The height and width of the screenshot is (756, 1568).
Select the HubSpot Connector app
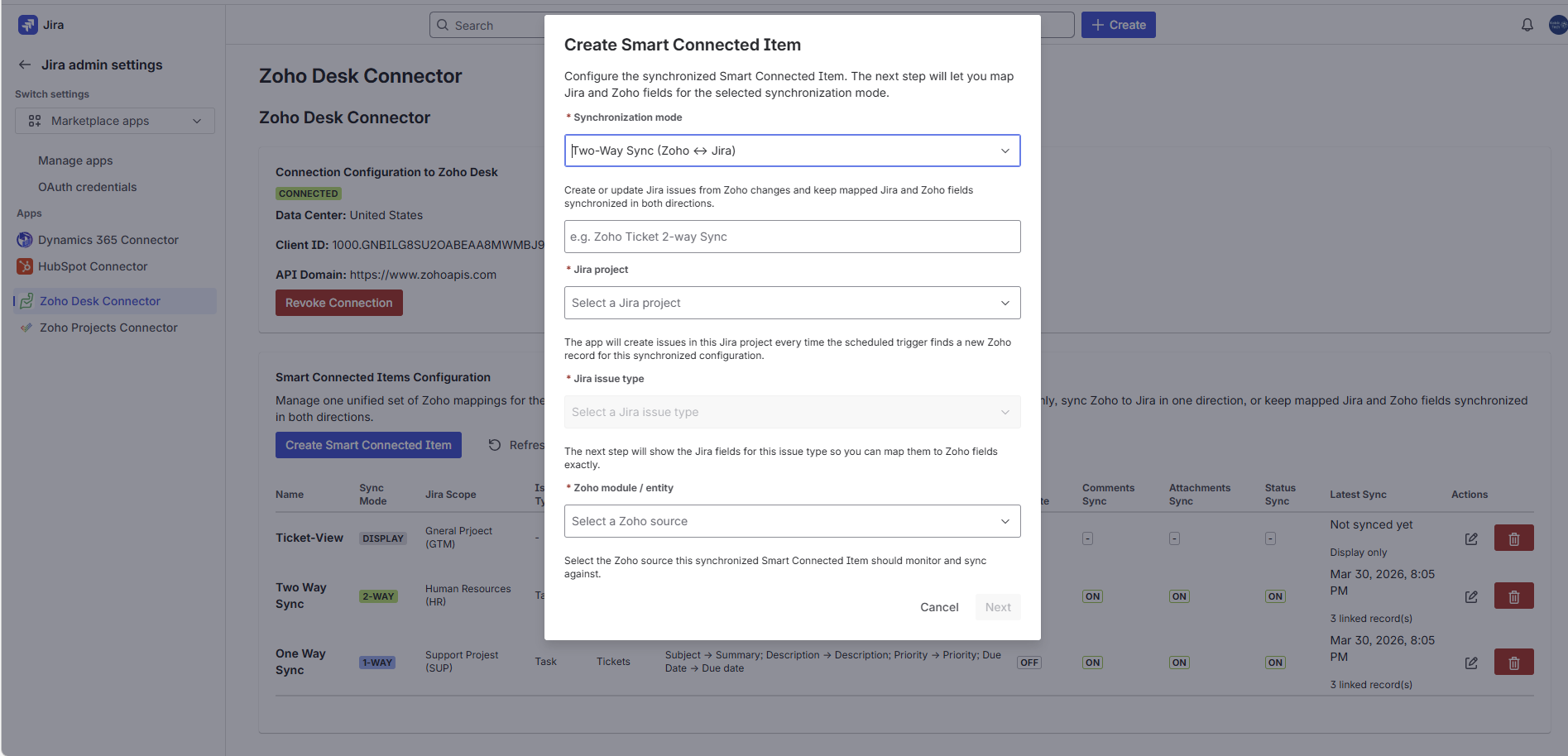tap(93, 266)
